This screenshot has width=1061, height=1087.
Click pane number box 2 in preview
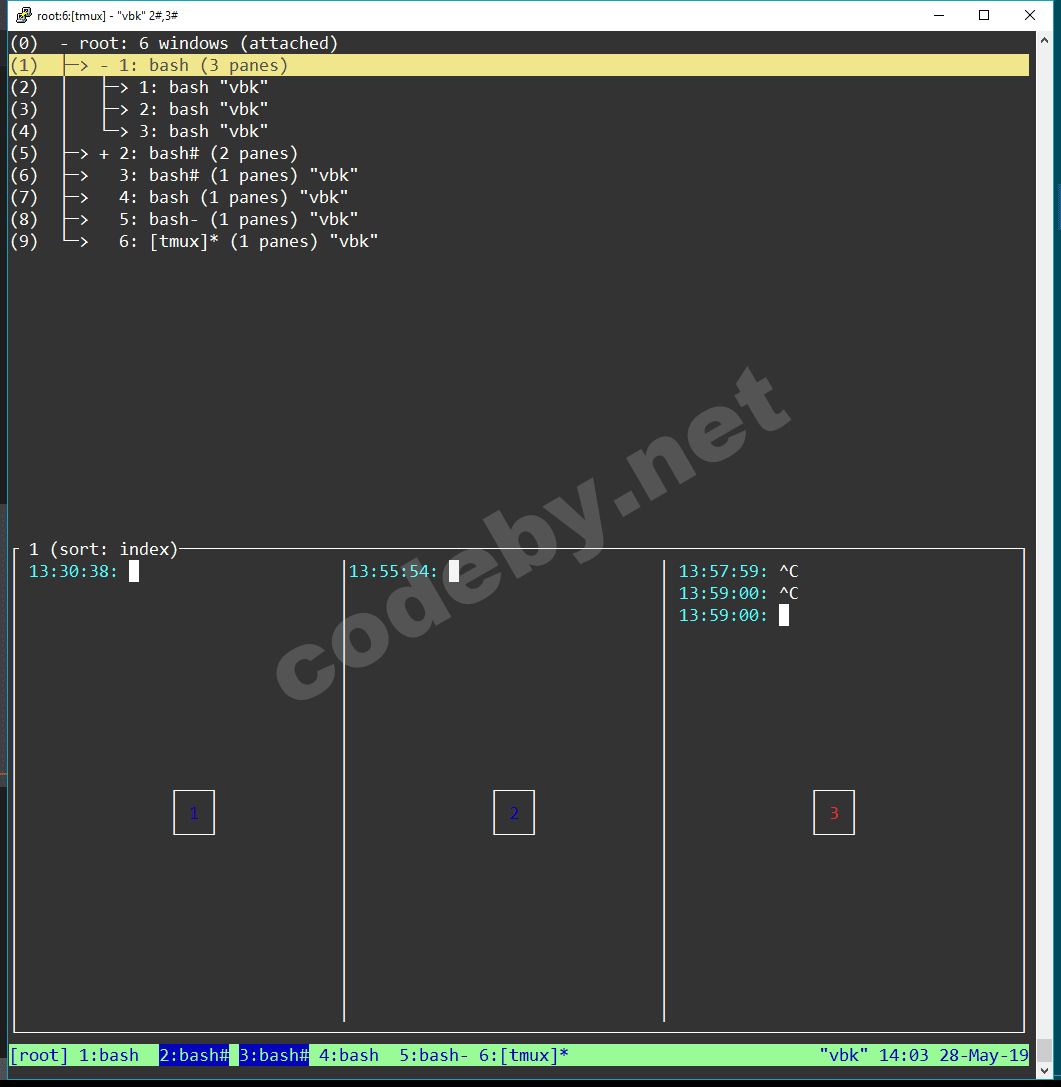pyautogui.click(x=514, y=812)
